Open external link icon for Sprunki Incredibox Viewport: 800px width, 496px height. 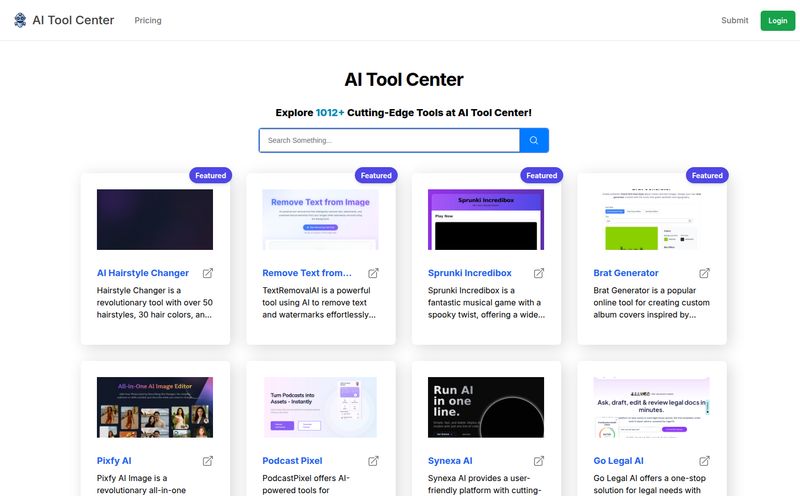pyautogui.click(x=539, y=273)
